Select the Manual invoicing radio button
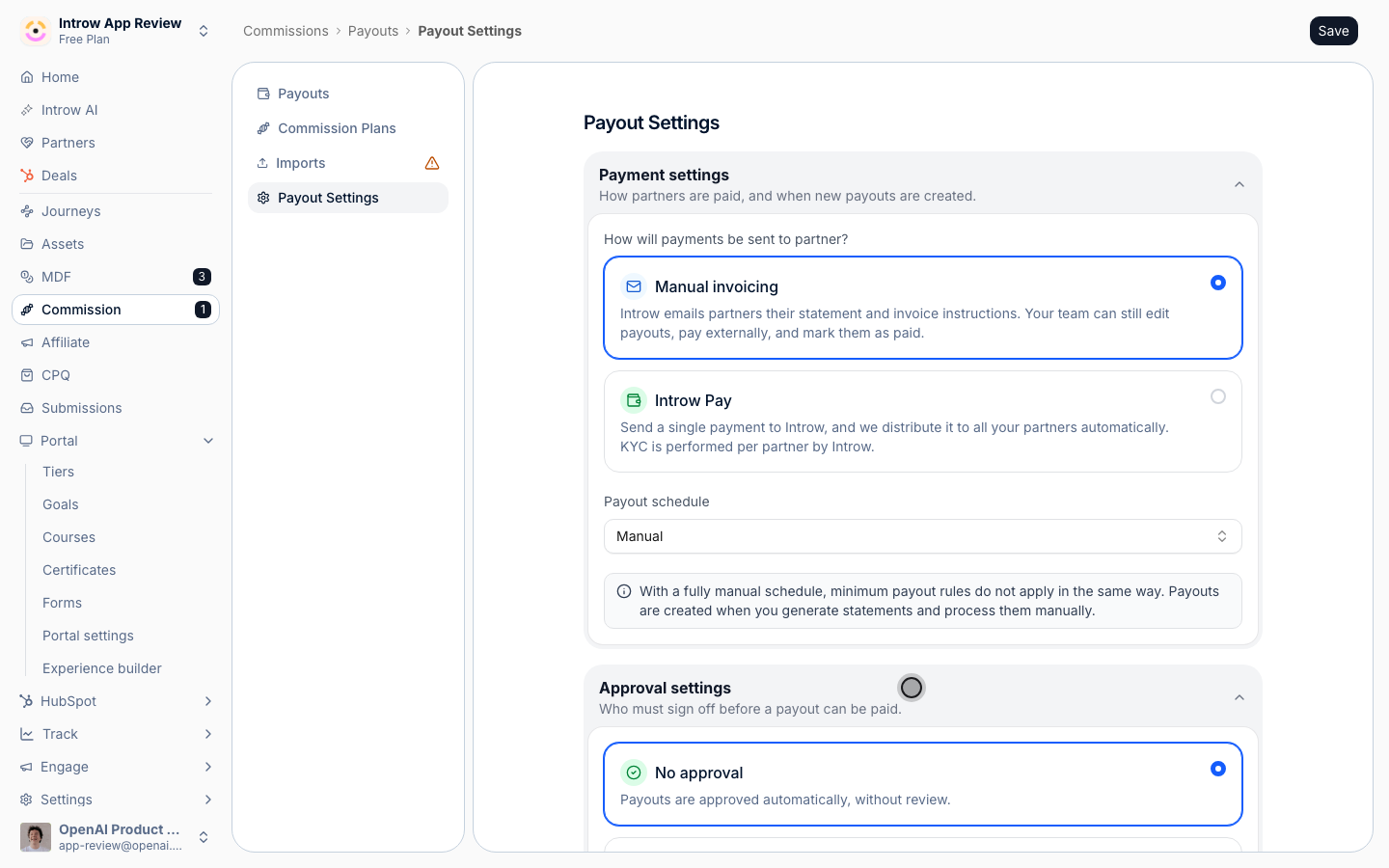Screen dimensions: 1389x868 pyautogui.click(x=1218, y=283)
